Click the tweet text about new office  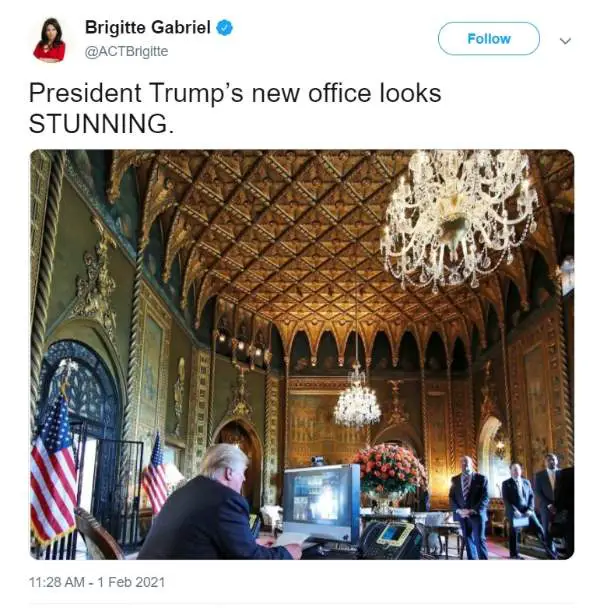coord(235,108)
